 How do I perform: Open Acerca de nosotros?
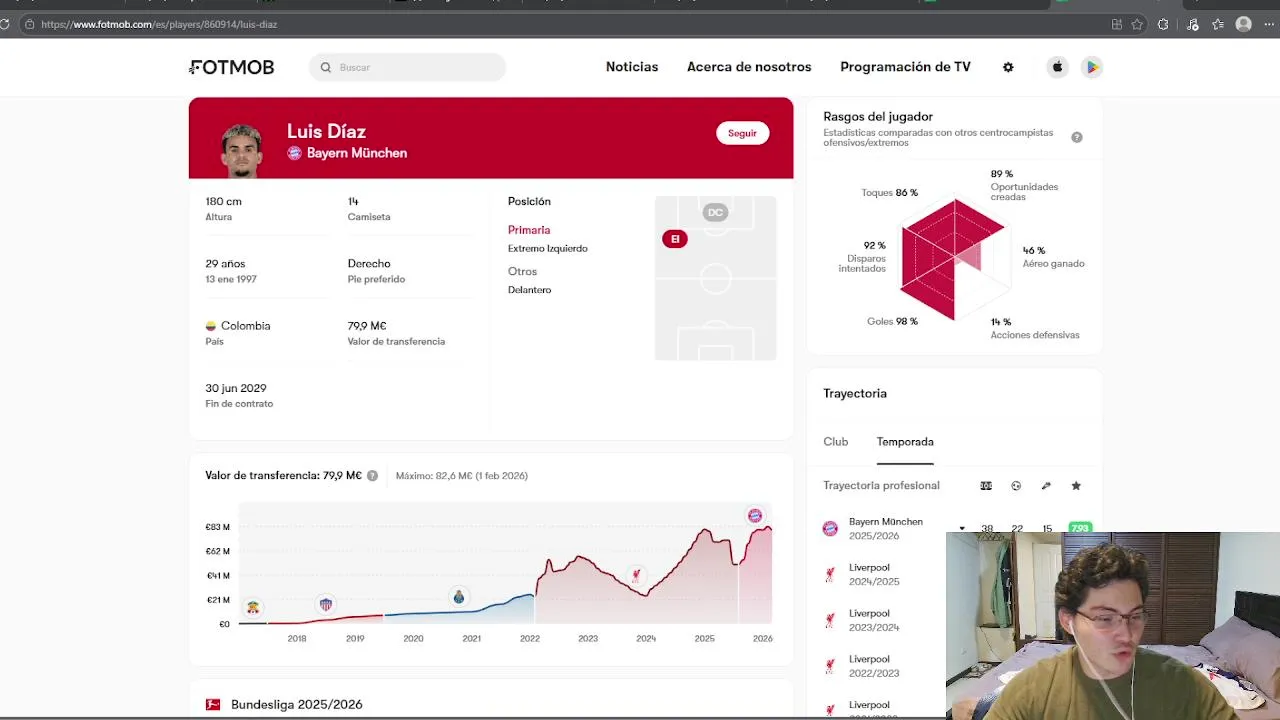[x=749, y=67]
